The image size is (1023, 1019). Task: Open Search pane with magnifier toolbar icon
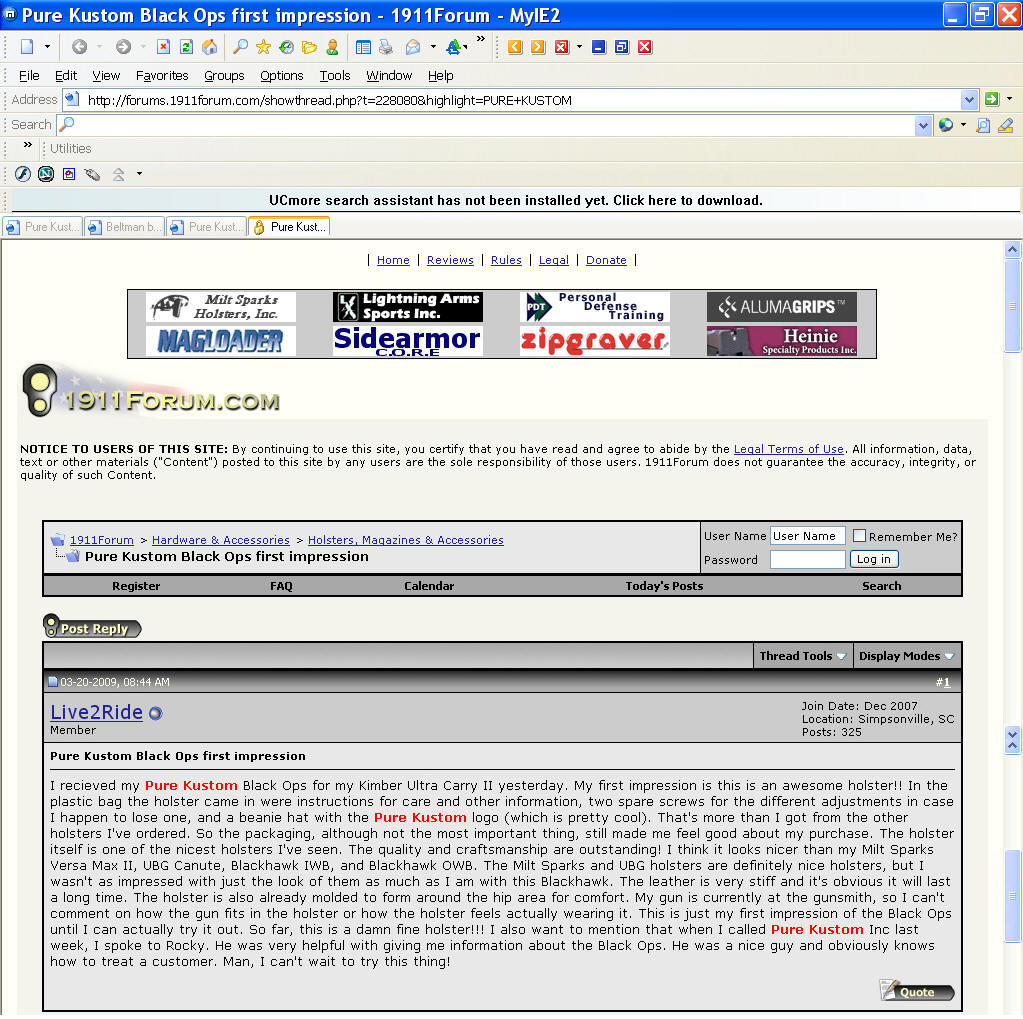point(241,47)
